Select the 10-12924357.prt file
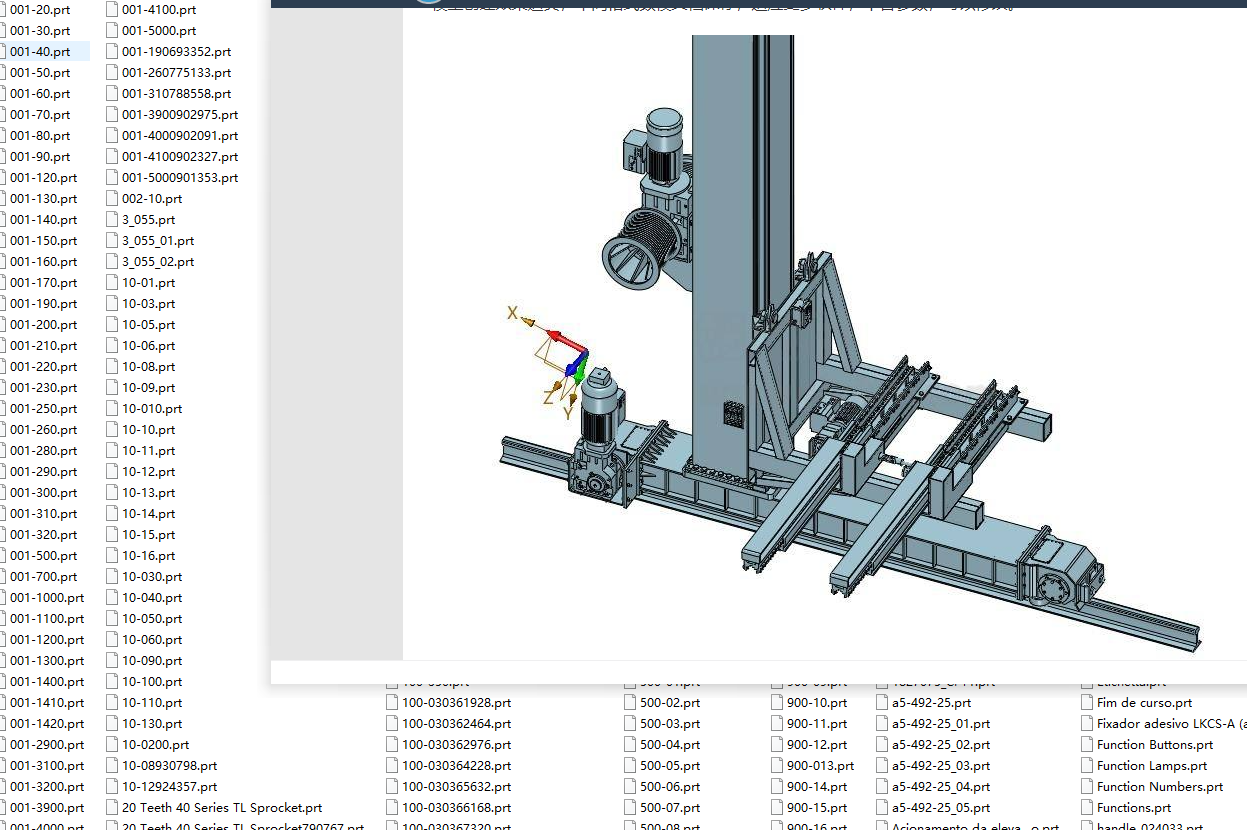This screenshot has height=830, width=1247. click(169, 786)
